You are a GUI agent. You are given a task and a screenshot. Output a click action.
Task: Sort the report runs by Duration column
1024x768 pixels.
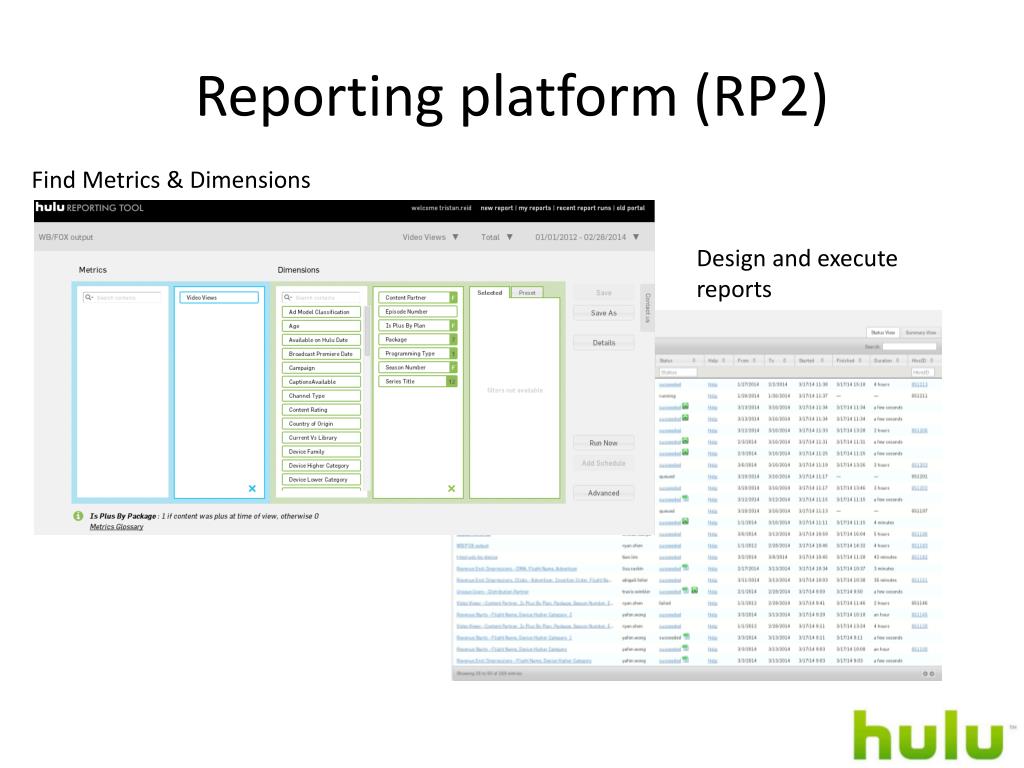(x=888, y=360)
